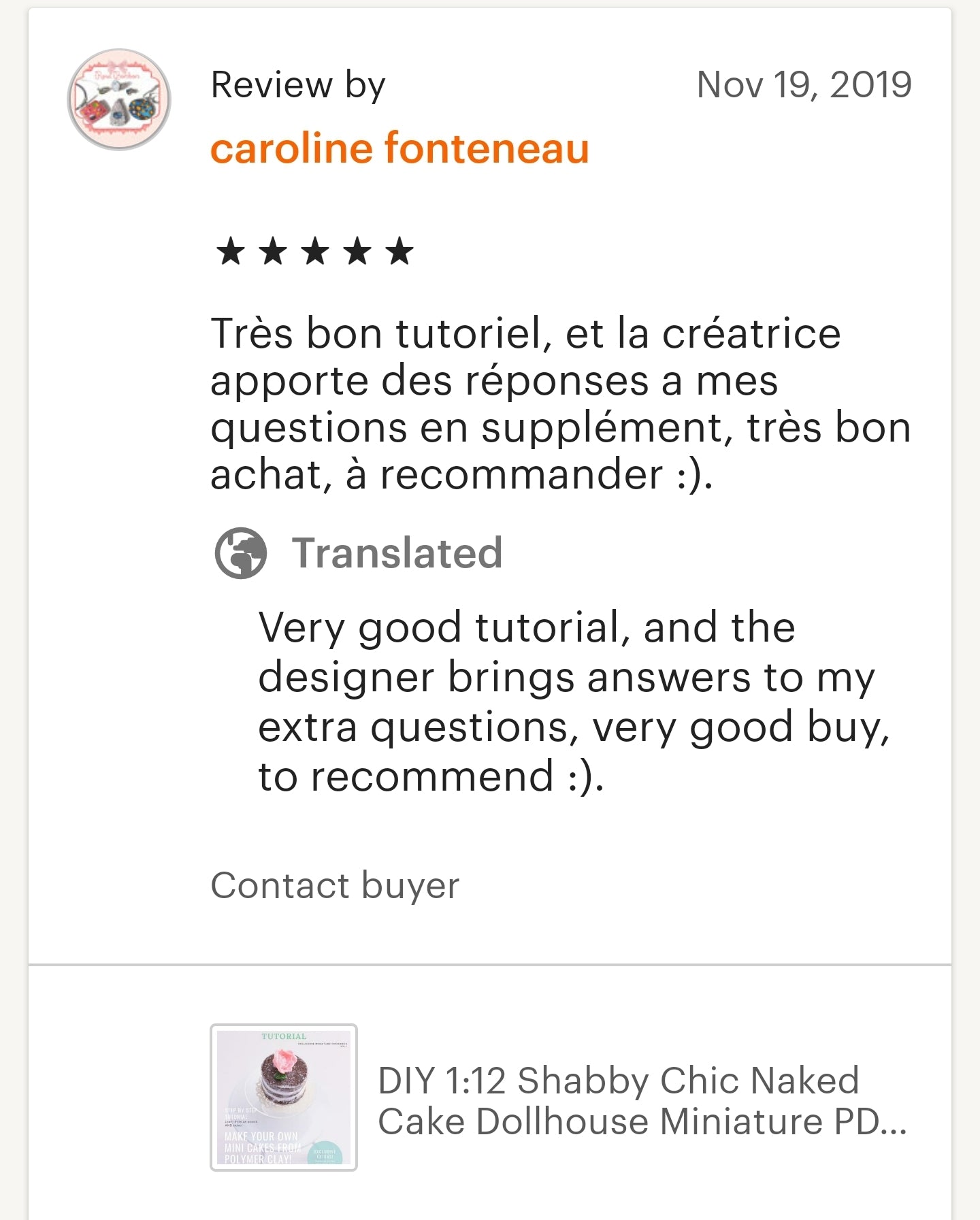The height and width of the screenshot is (1220, 980).
Task: Tap the fourth rating star
Action: pyautogui.click(x=357, y=251)
